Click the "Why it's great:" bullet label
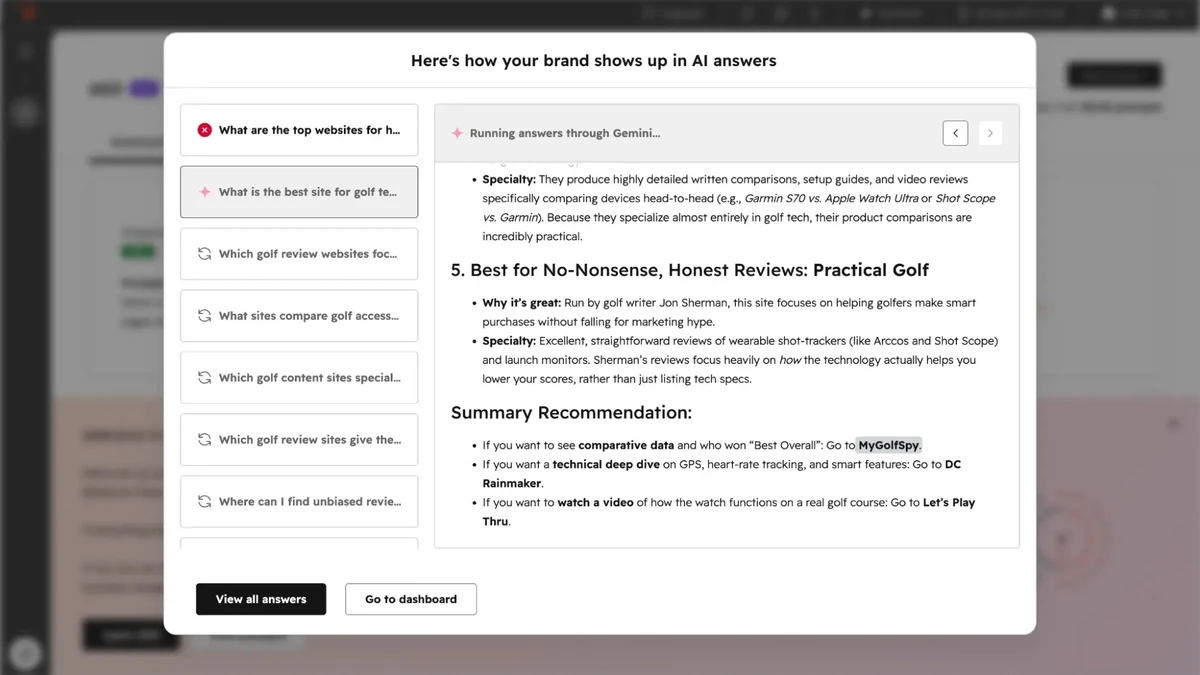The width and height of the screenshot is (1200, 675). pos(522,303)
